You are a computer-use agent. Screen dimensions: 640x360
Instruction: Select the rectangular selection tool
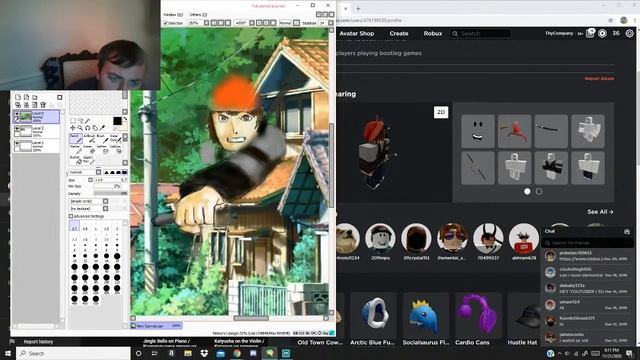[73, 121]
